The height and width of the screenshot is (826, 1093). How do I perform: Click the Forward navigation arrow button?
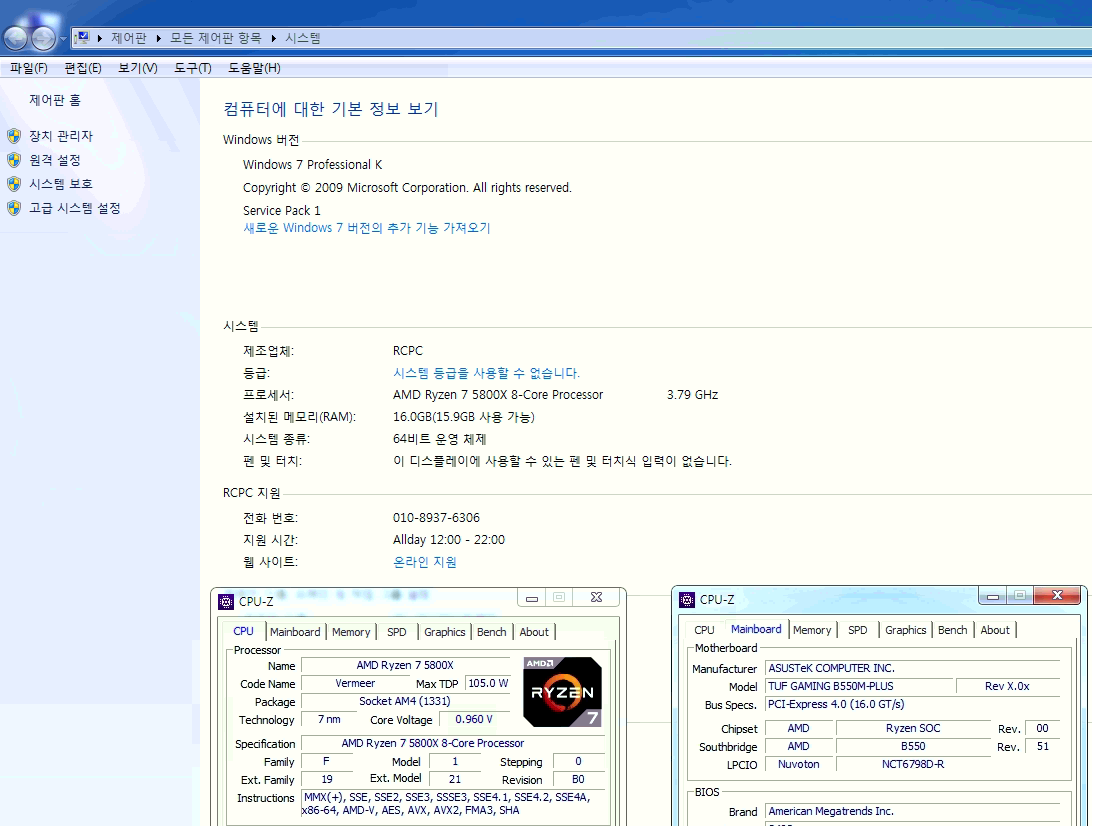click(x=43, y=38)
